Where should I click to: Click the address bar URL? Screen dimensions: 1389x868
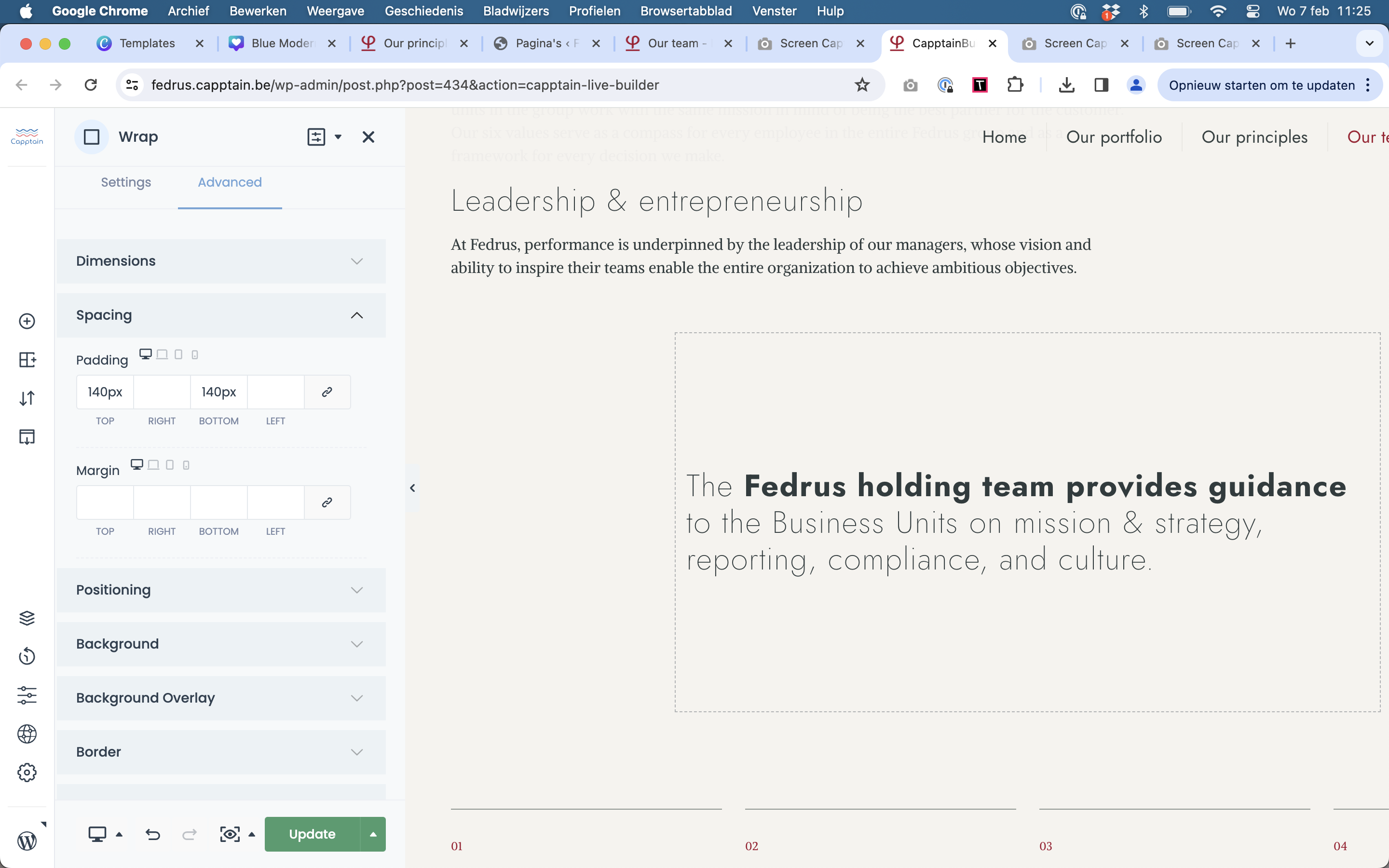(405, 85)
